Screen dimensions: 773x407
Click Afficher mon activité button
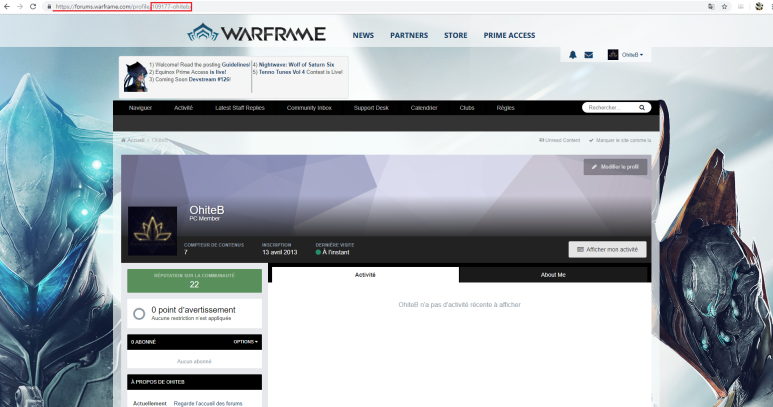607,249
